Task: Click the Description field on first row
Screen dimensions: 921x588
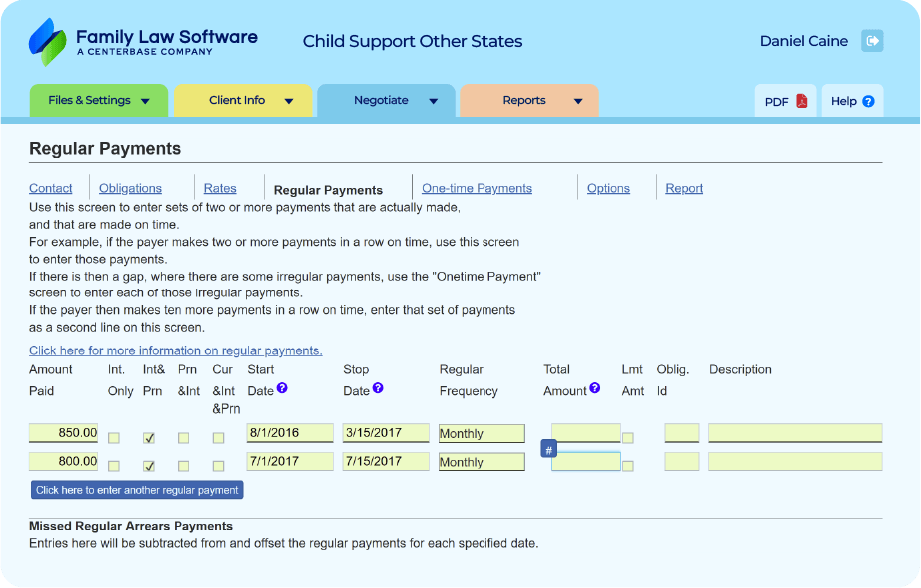Action: (x=795, y=433)
